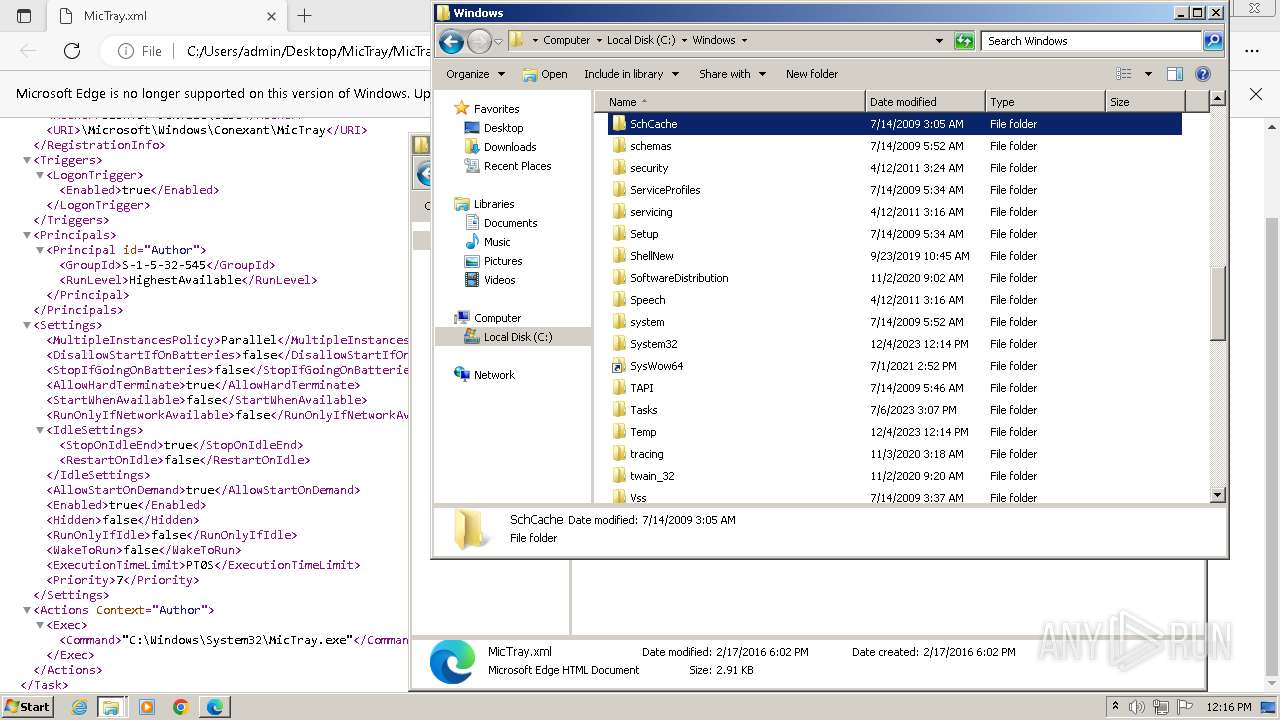
Task: Collapse the Triggers XML node
Action: 27,160
